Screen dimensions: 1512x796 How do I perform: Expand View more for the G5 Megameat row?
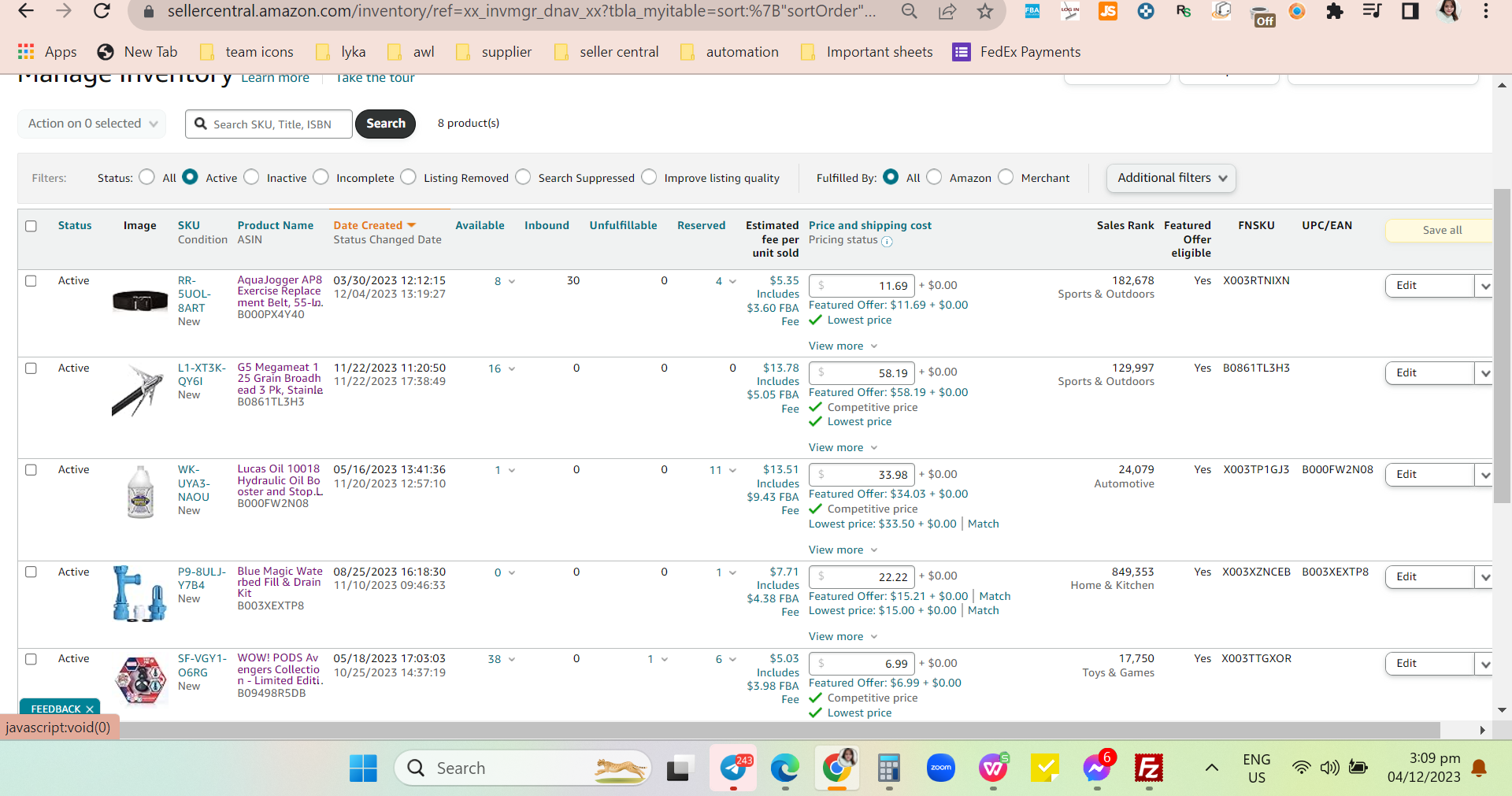[842, 448]
